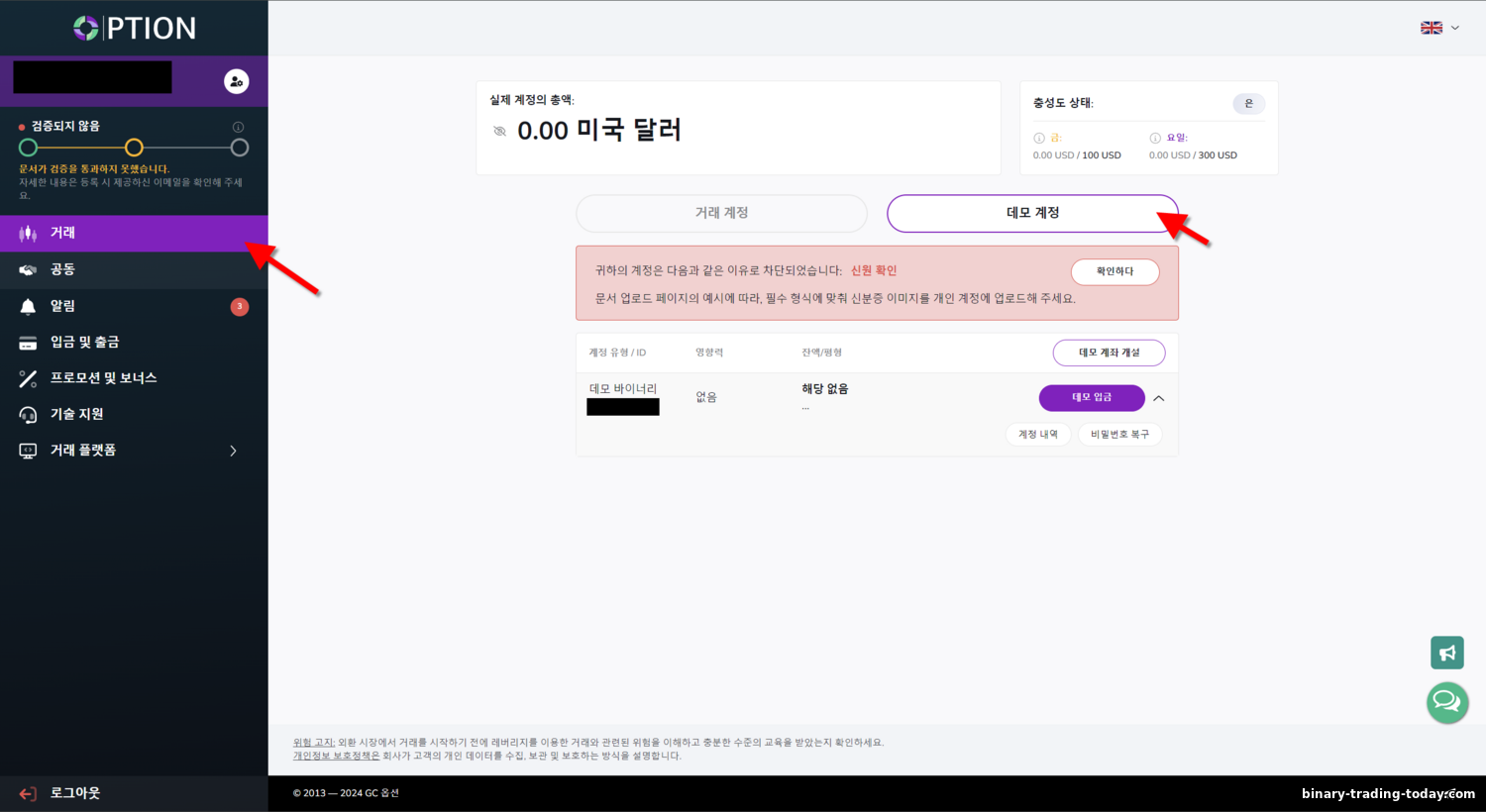
Task: Click the percent icon for promotions
Action: click(x=28, y=378)
